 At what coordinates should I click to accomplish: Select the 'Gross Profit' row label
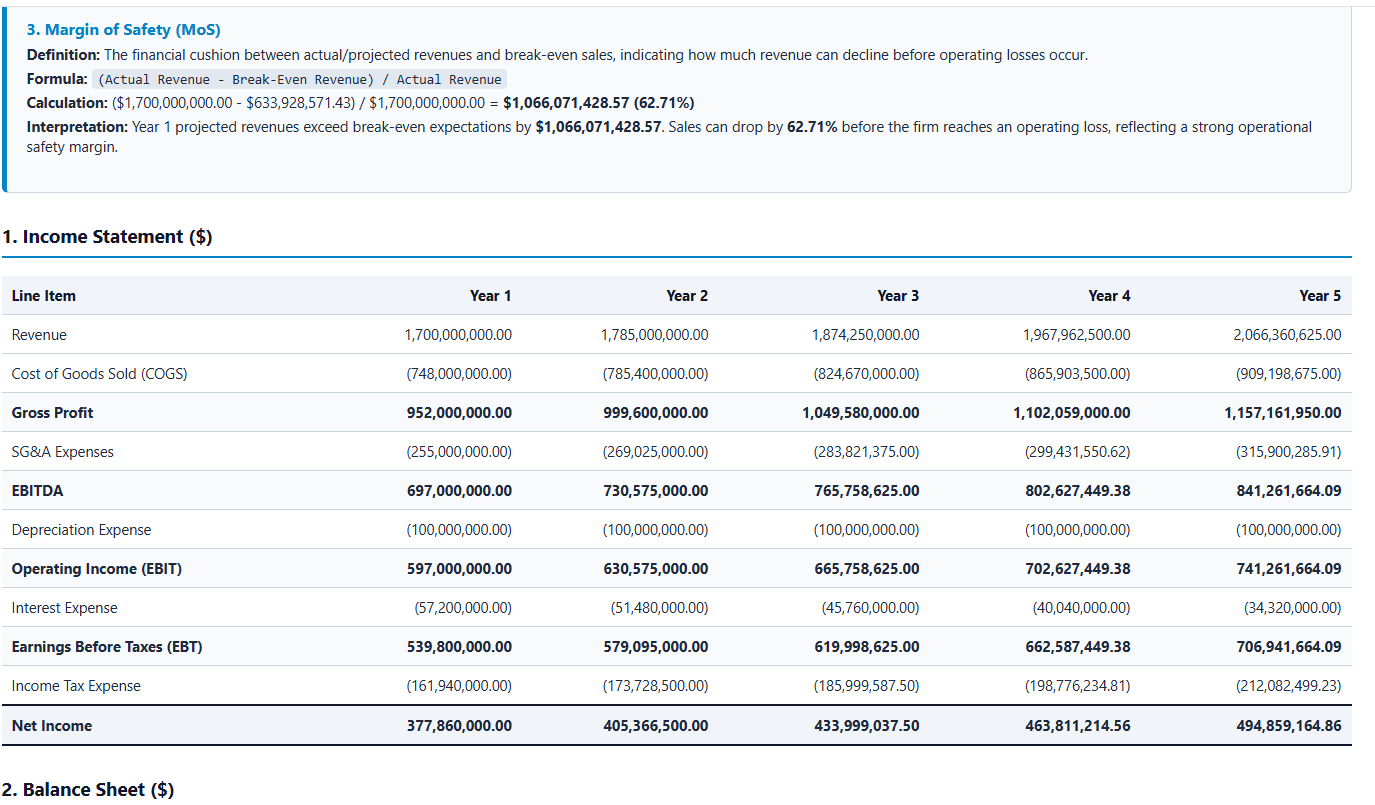click(x=52, y=413)
